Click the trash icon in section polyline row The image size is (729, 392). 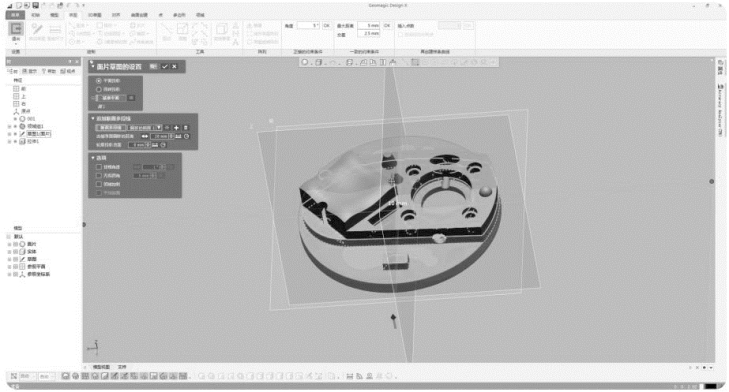186,127
